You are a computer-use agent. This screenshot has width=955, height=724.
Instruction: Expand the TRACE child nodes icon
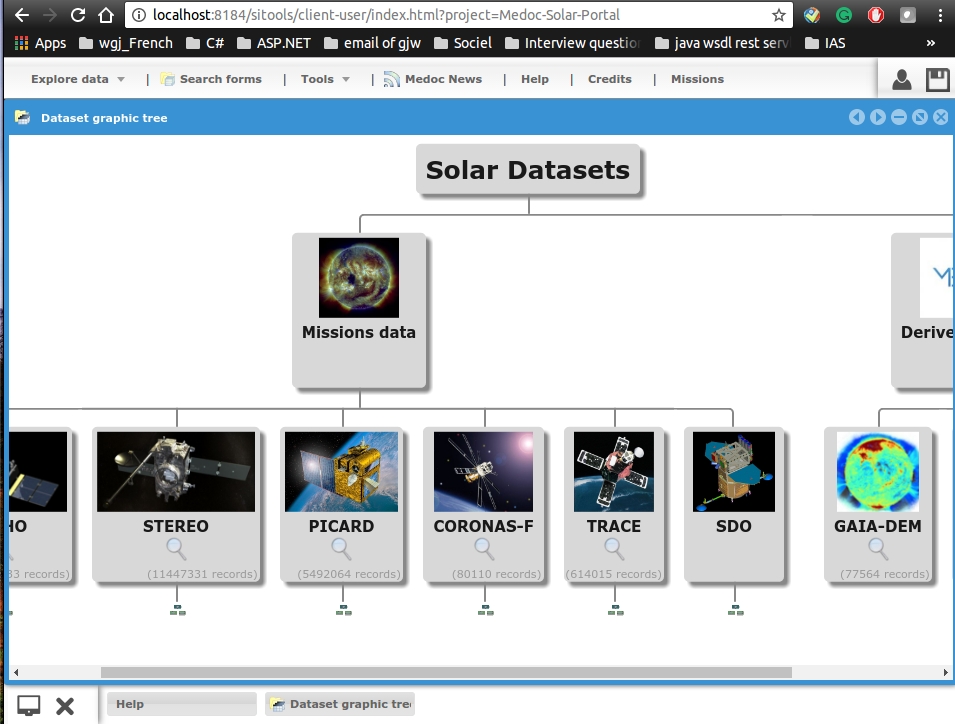[615, 610]
